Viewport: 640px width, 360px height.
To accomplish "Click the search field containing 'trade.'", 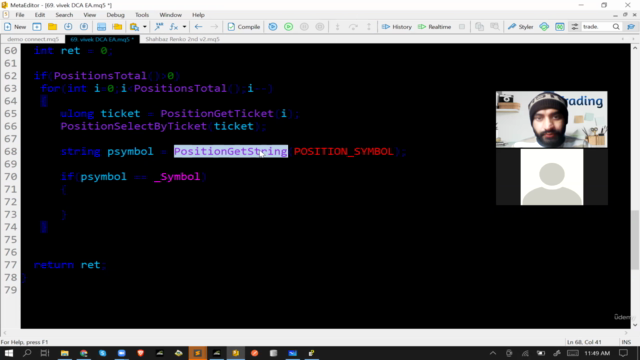I will coord(596,27).
